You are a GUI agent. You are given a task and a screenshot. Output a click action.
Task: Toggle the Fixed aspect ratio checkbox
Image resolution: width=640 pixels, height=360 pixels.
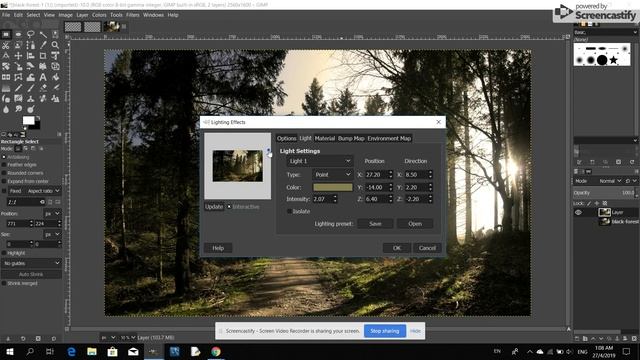point(4,191)
